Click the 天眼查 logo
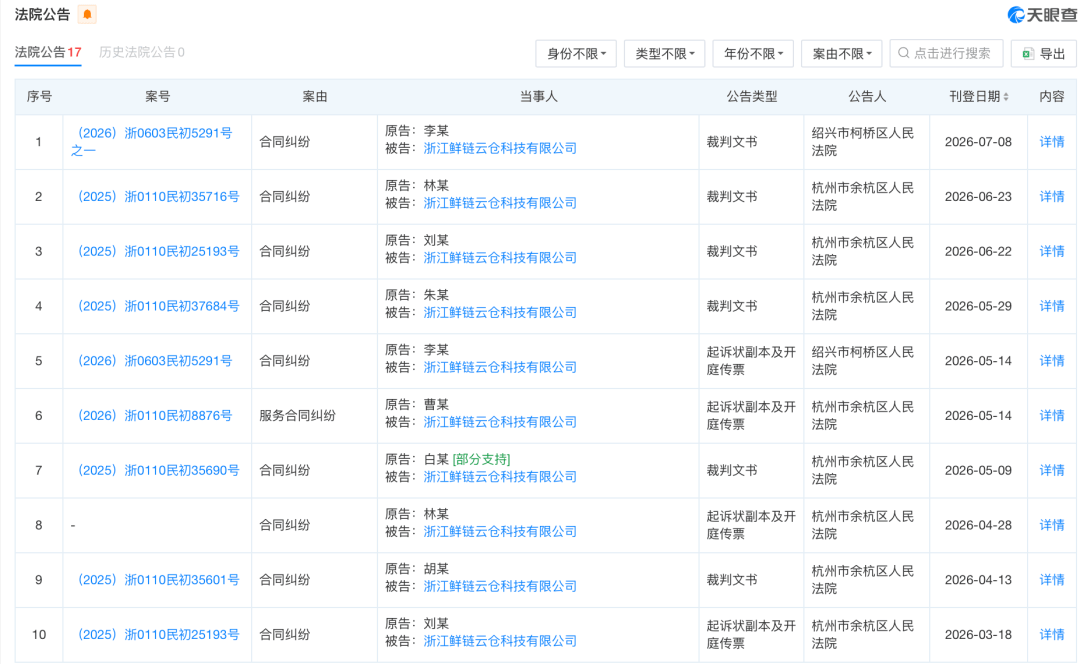Screen dimensions: 1080x664 click(1042, 14)
